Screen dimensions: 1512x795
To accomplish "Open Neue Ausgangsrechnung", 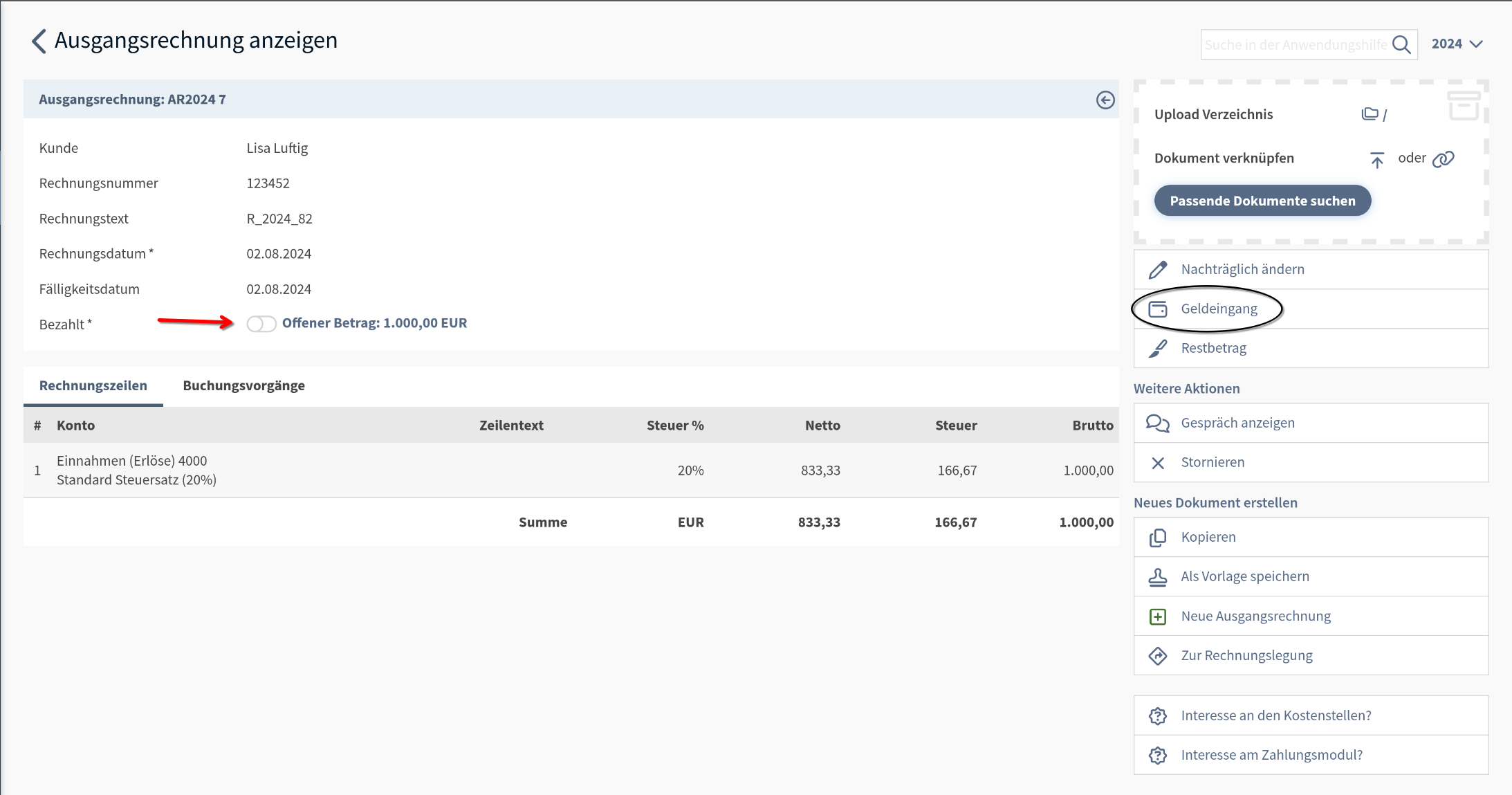I will (x=1255, y=616).
